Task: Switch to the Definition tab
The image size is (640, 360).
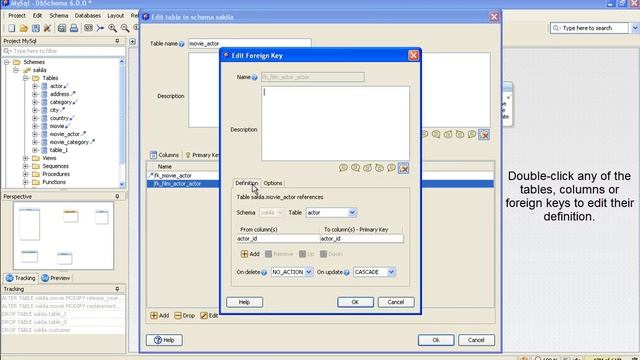Action: pos(247,183)
